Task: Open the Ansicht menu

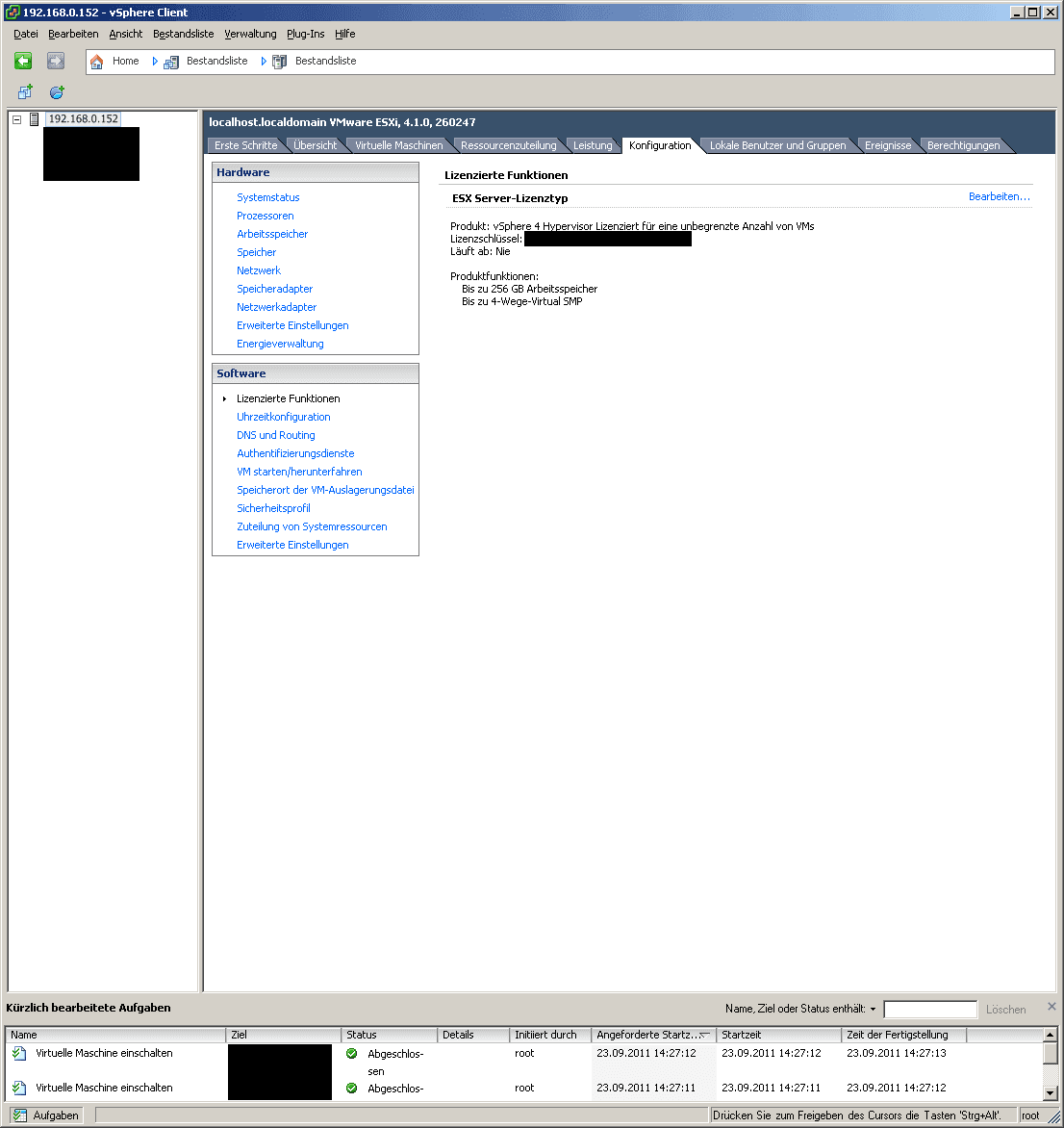Action: pyautogui.click(x=126, y=34)
